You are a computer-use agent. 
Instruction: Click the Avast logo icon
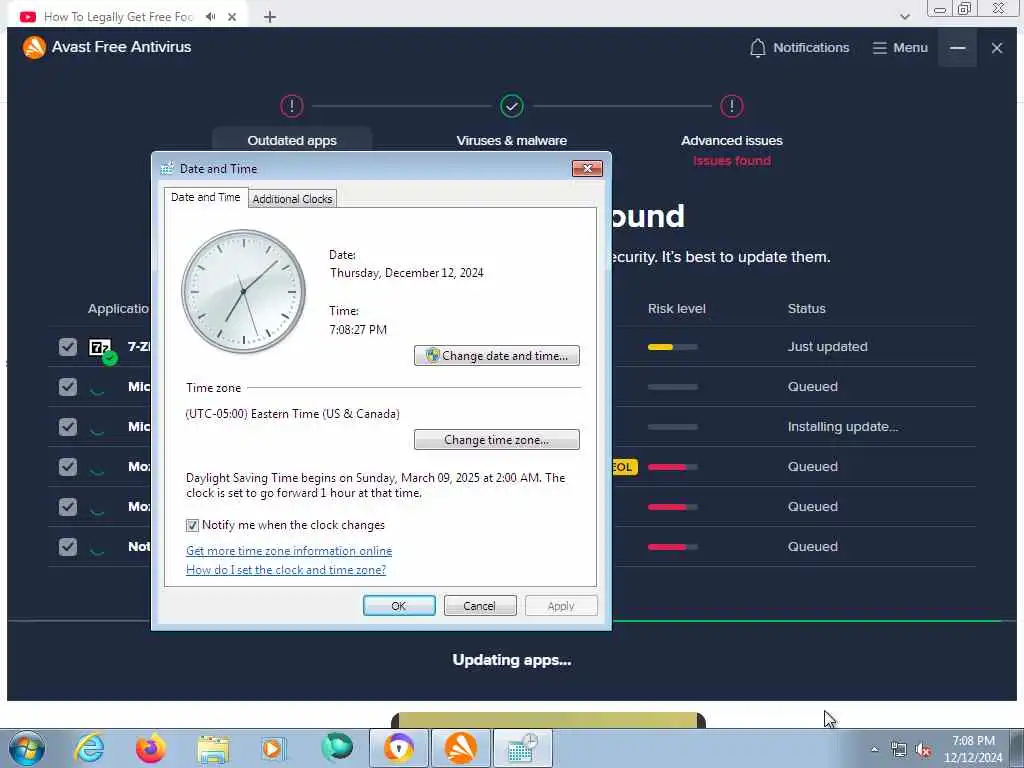tap(34, 47)
